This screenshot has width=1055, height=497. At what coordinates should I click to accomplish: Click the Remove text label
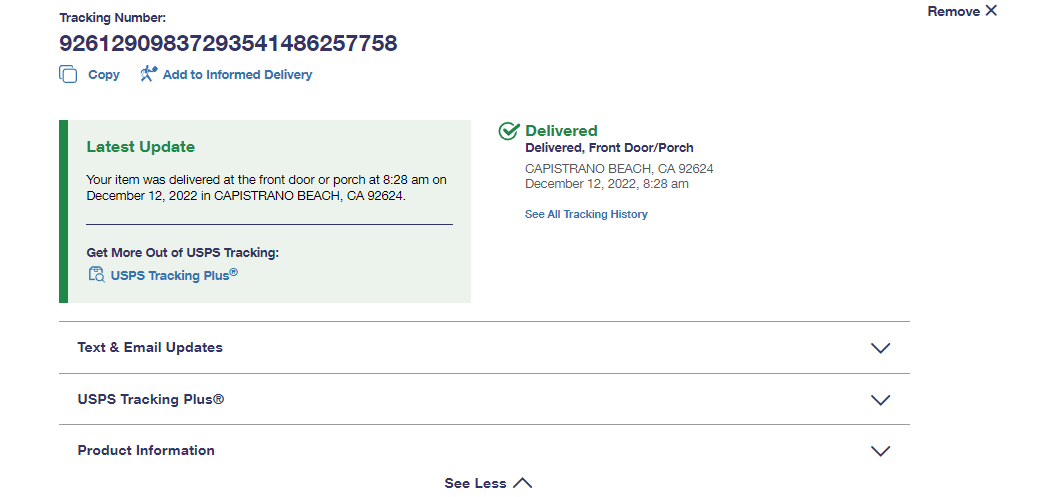(953, 12)
